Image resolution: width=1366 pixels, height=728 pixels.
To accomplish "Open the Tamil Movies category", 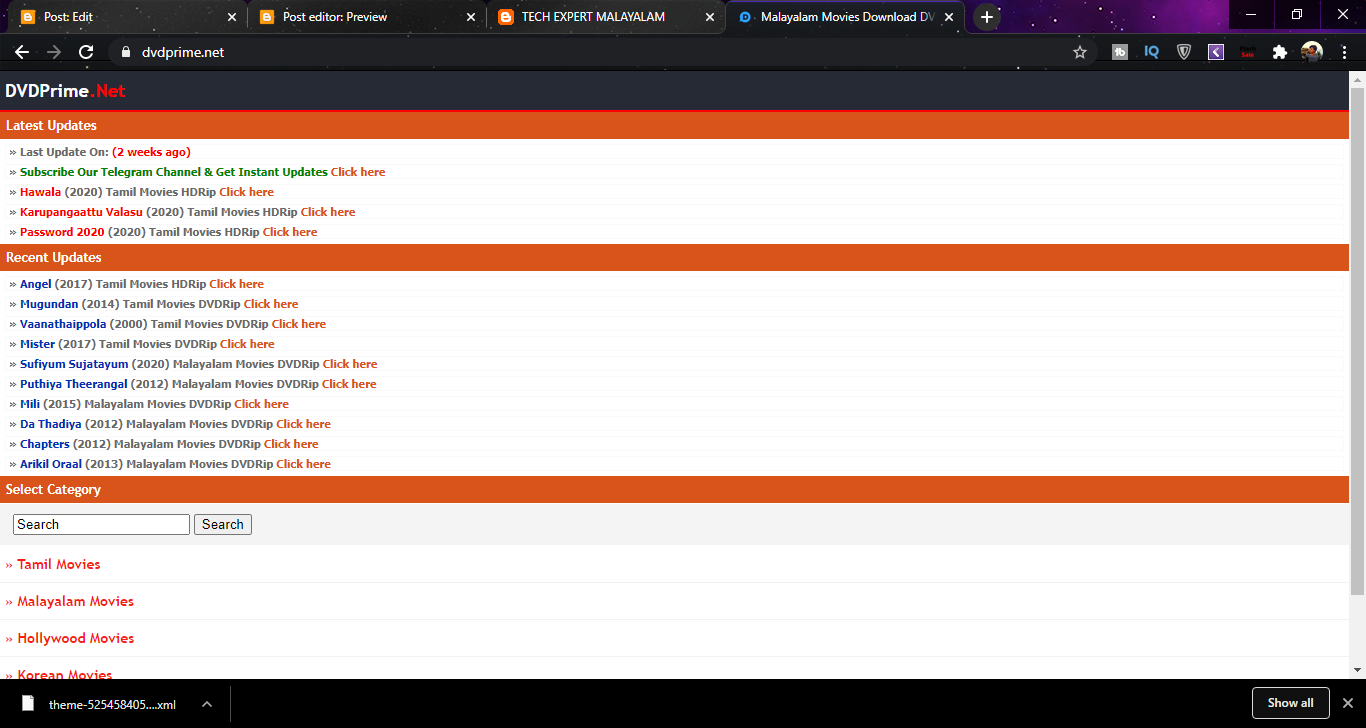I will pos(59,564).
